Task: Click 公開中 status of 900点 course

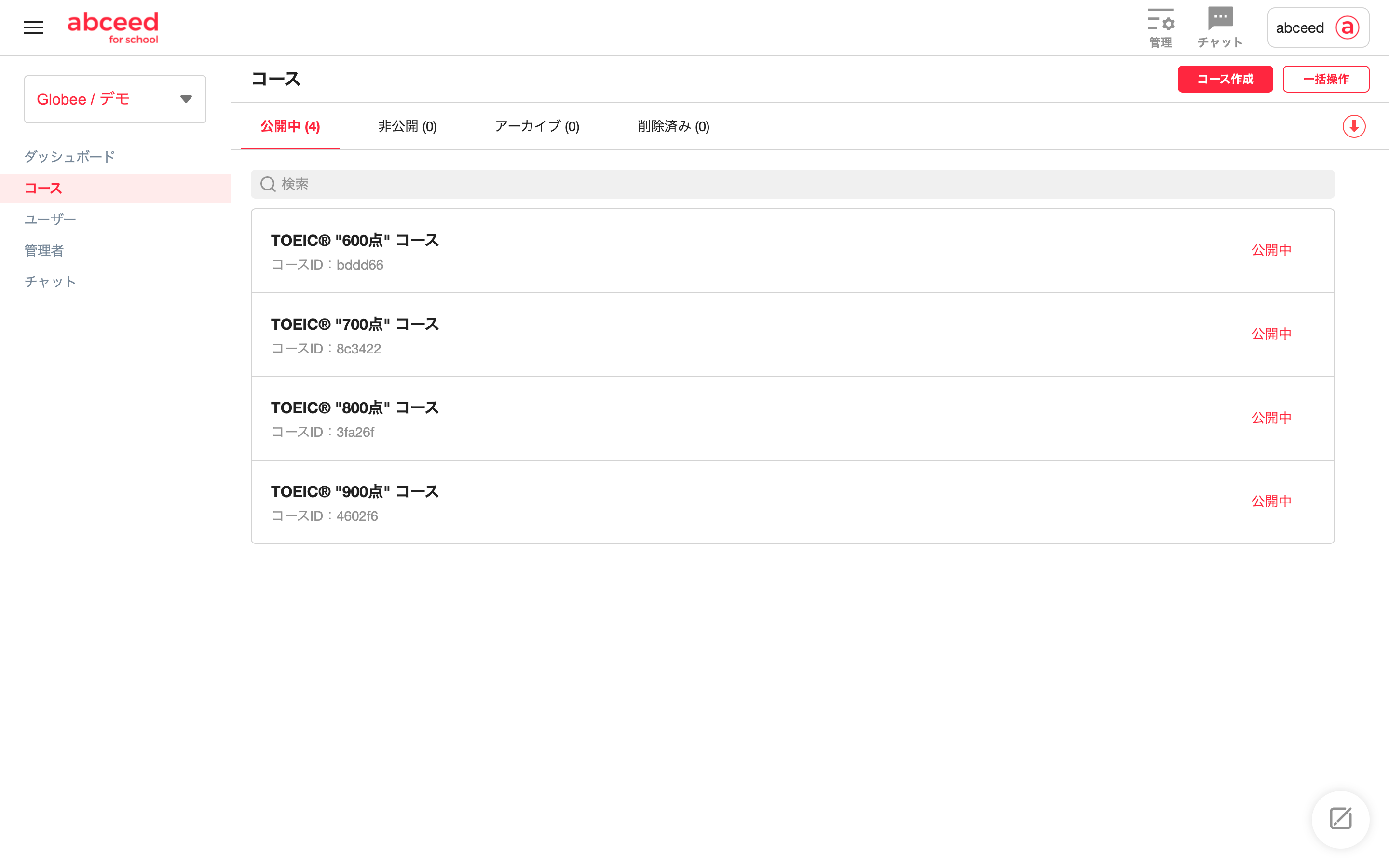Action: 1271,501
